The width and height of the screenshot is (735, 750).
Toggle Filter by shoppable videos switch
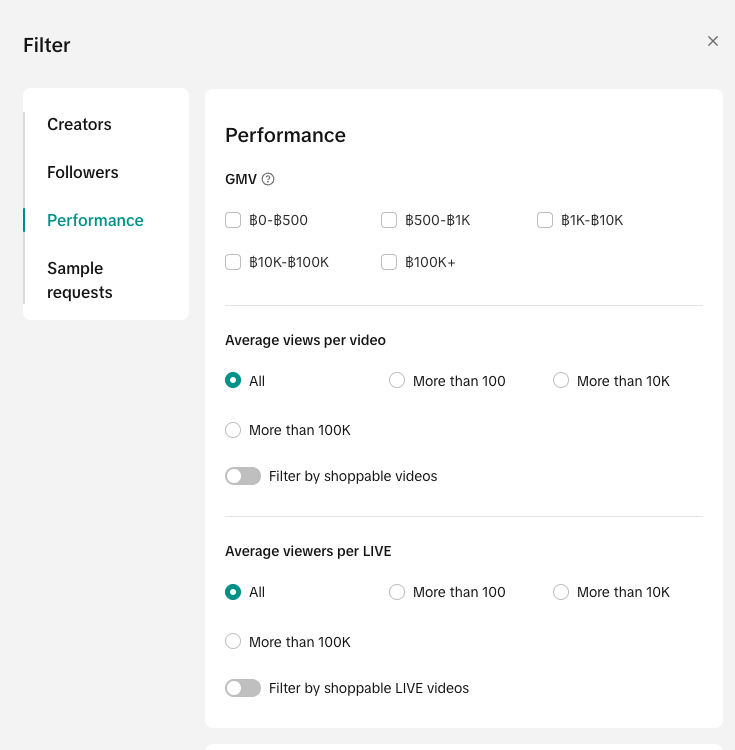click(243, 476)
